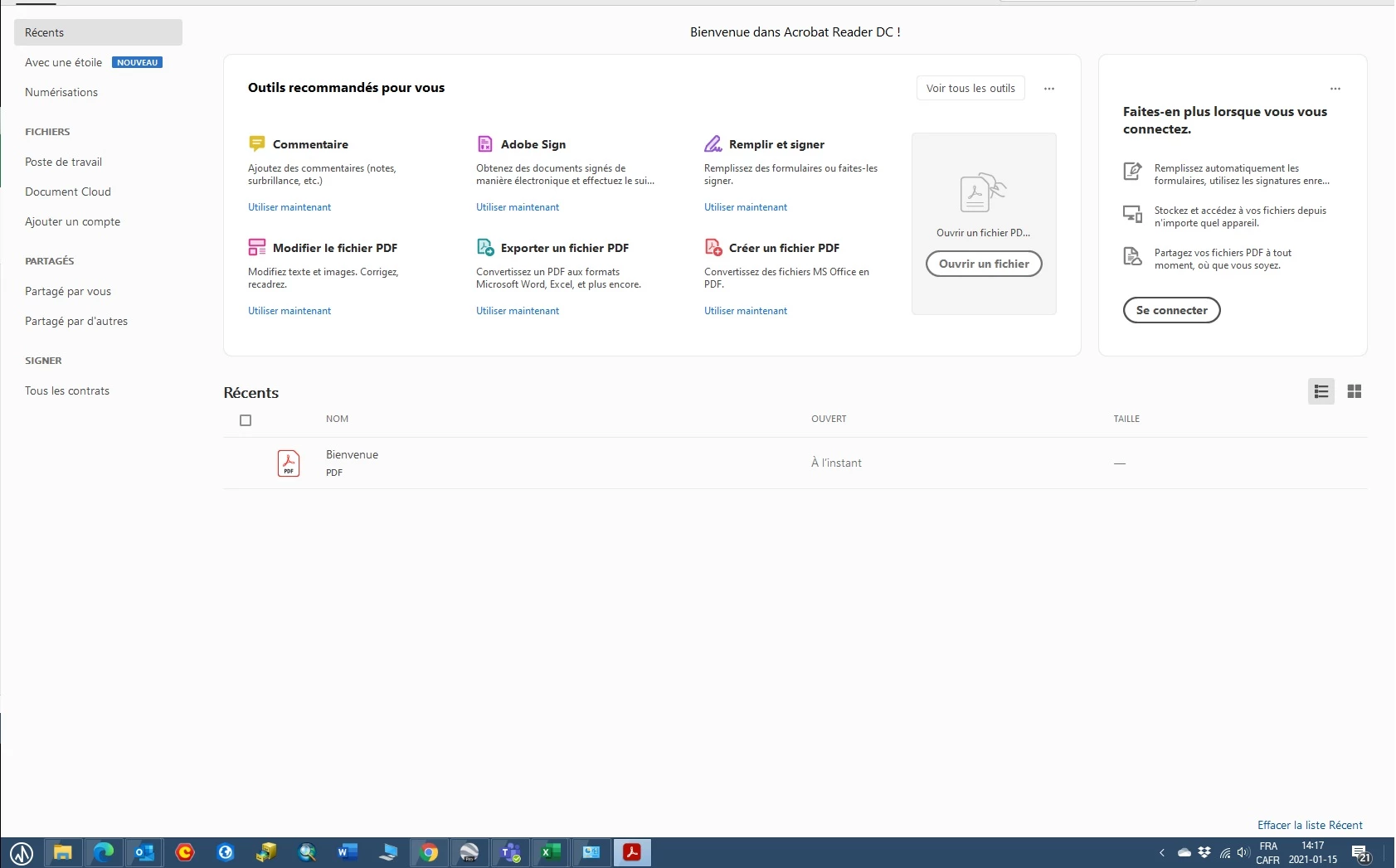The width and height of the screenshot is (1396, 868).
Task: Click Utiliser maintenant under Créer un fichier PDF
Action: point(746,311)
